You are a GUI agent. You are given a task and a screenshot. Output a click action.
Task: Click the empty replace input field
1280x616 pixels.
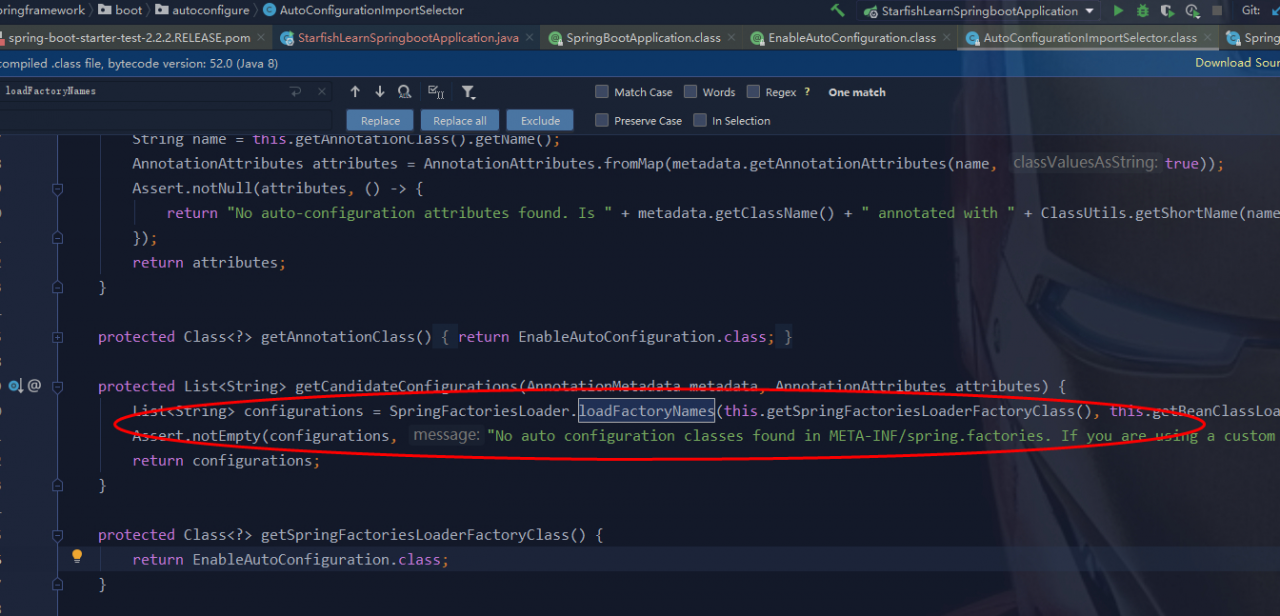[x=166, y=120]
